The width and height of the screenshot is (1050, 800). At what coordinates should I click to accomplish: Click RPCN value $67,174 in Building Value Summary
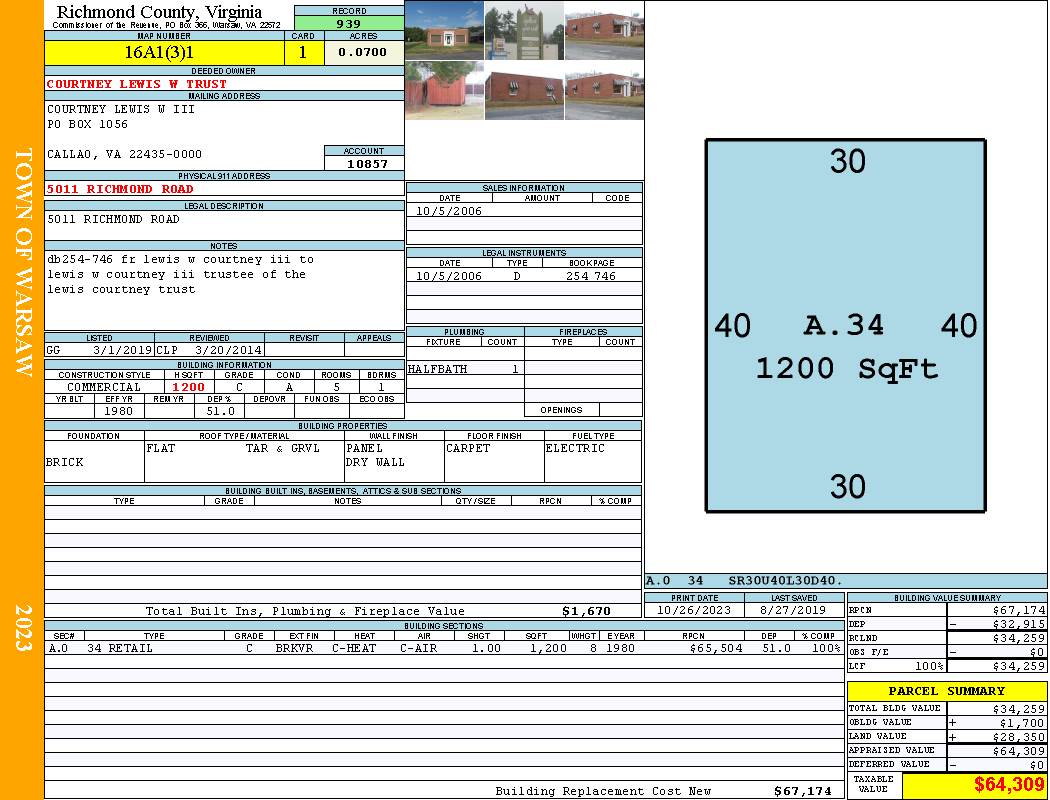click(x=1018, y=611)
